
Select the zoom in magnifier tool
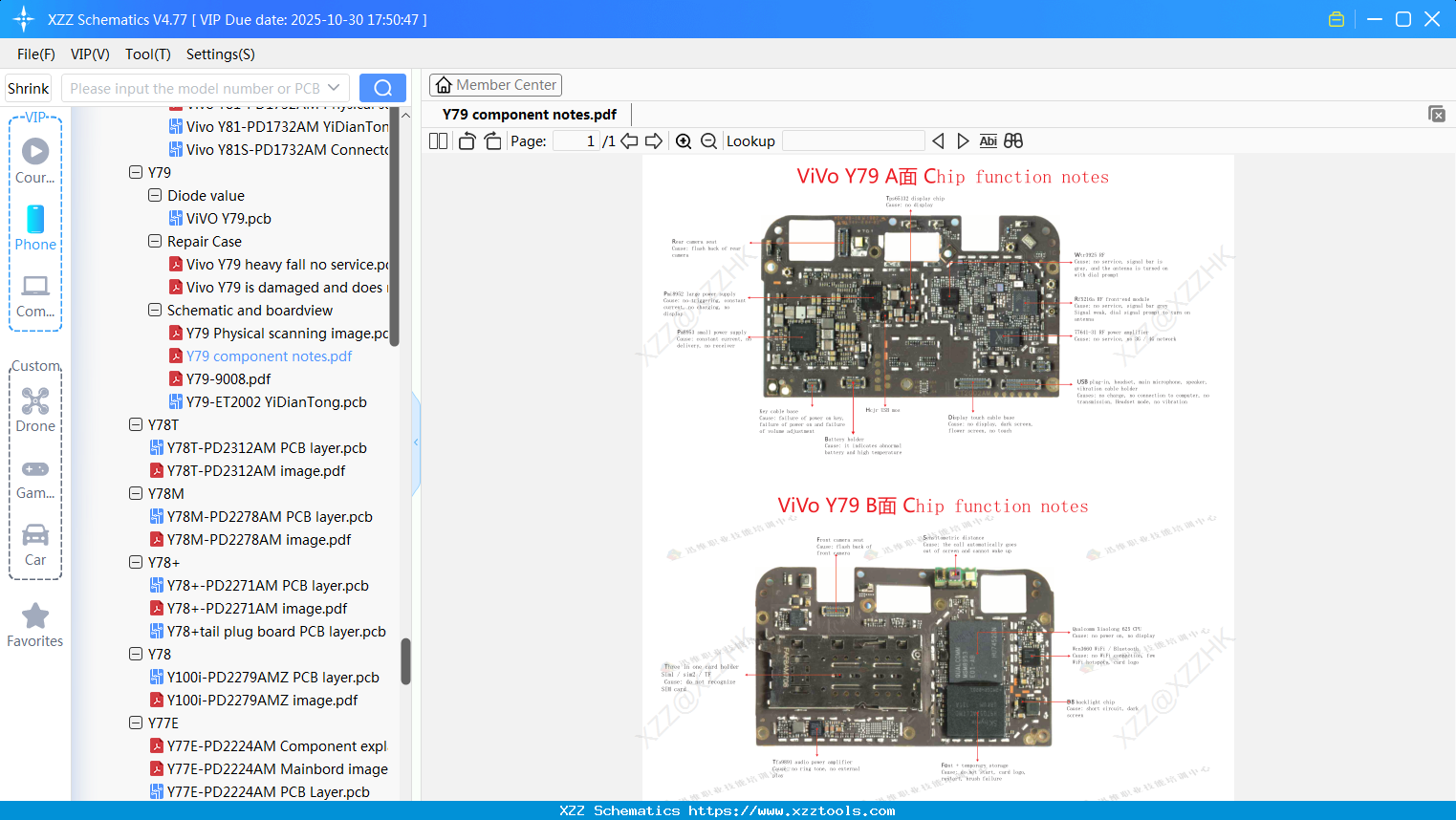684,140
